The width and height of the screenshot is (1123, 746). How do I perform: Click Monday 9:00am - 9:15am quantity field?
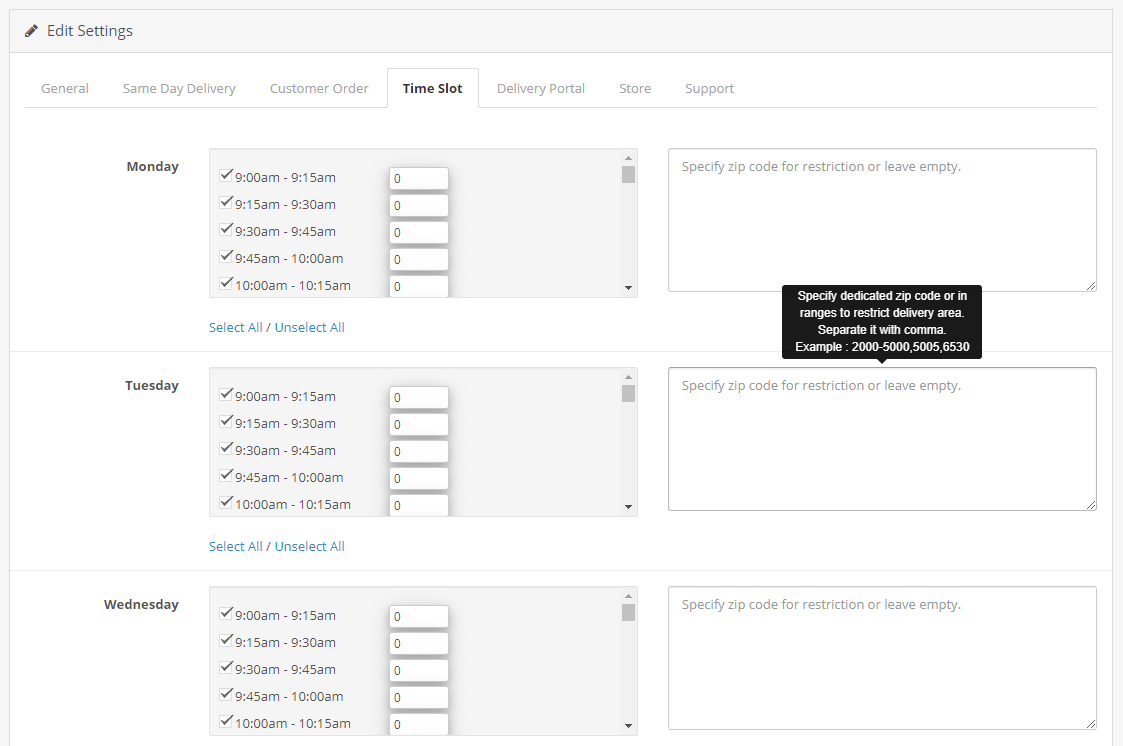(419, 178)
